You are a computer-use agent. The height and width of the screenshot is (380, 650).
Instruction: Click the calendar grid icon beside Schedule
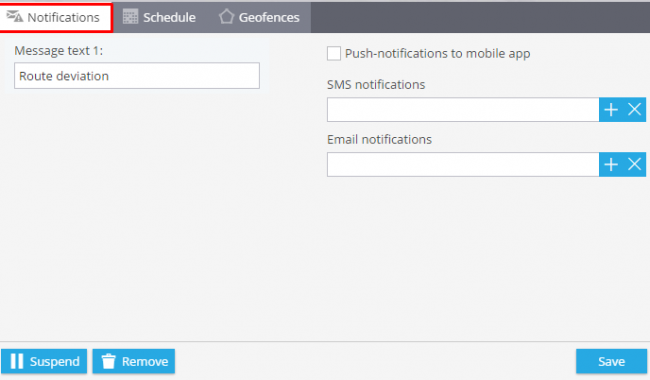tap(130, 17)
